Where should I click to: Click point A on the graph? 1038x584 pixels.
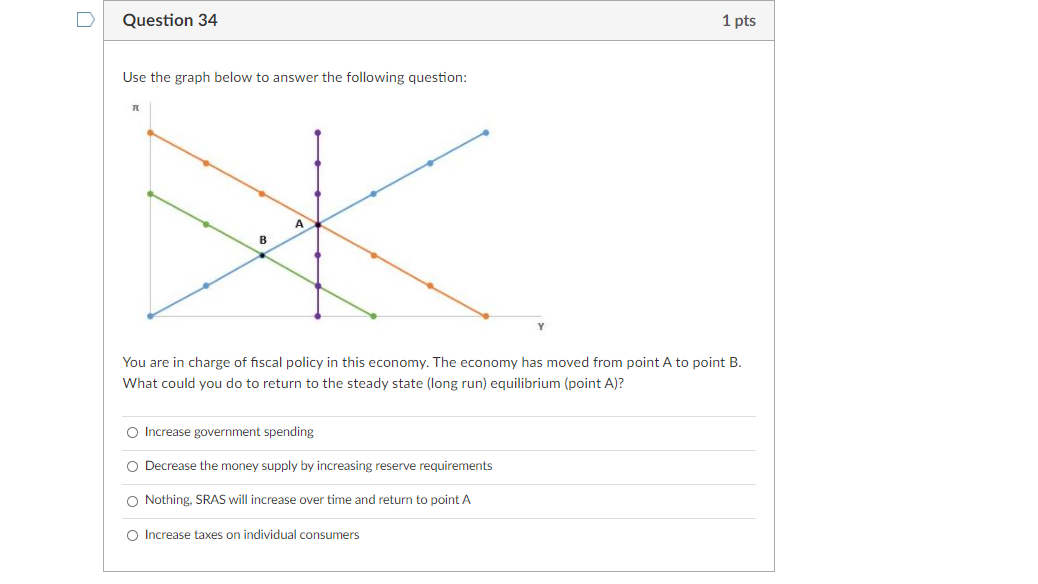(x=318, y=225)
